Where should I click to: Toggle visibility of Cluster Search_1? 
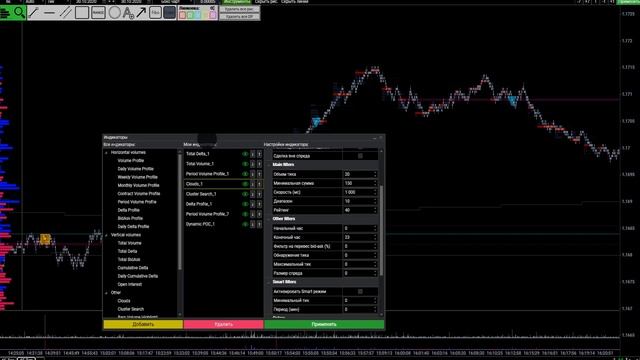[x=245, y=194]
